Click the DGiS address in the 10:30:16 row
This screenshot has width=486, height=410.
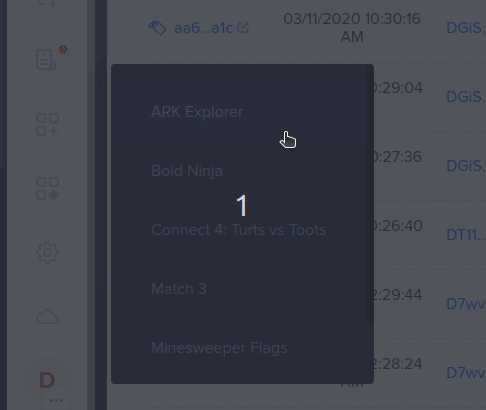[x=466, y=28]
